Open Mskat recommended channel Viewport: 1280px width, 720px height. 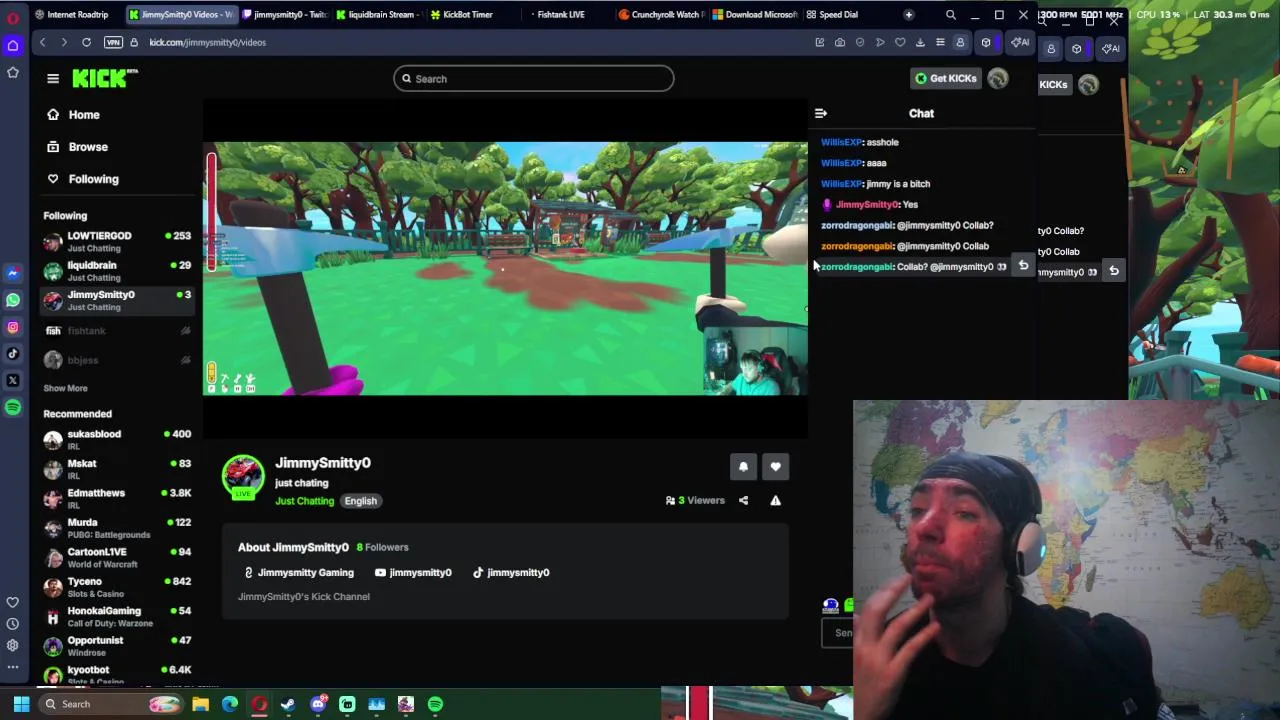[x=117, y=469]
